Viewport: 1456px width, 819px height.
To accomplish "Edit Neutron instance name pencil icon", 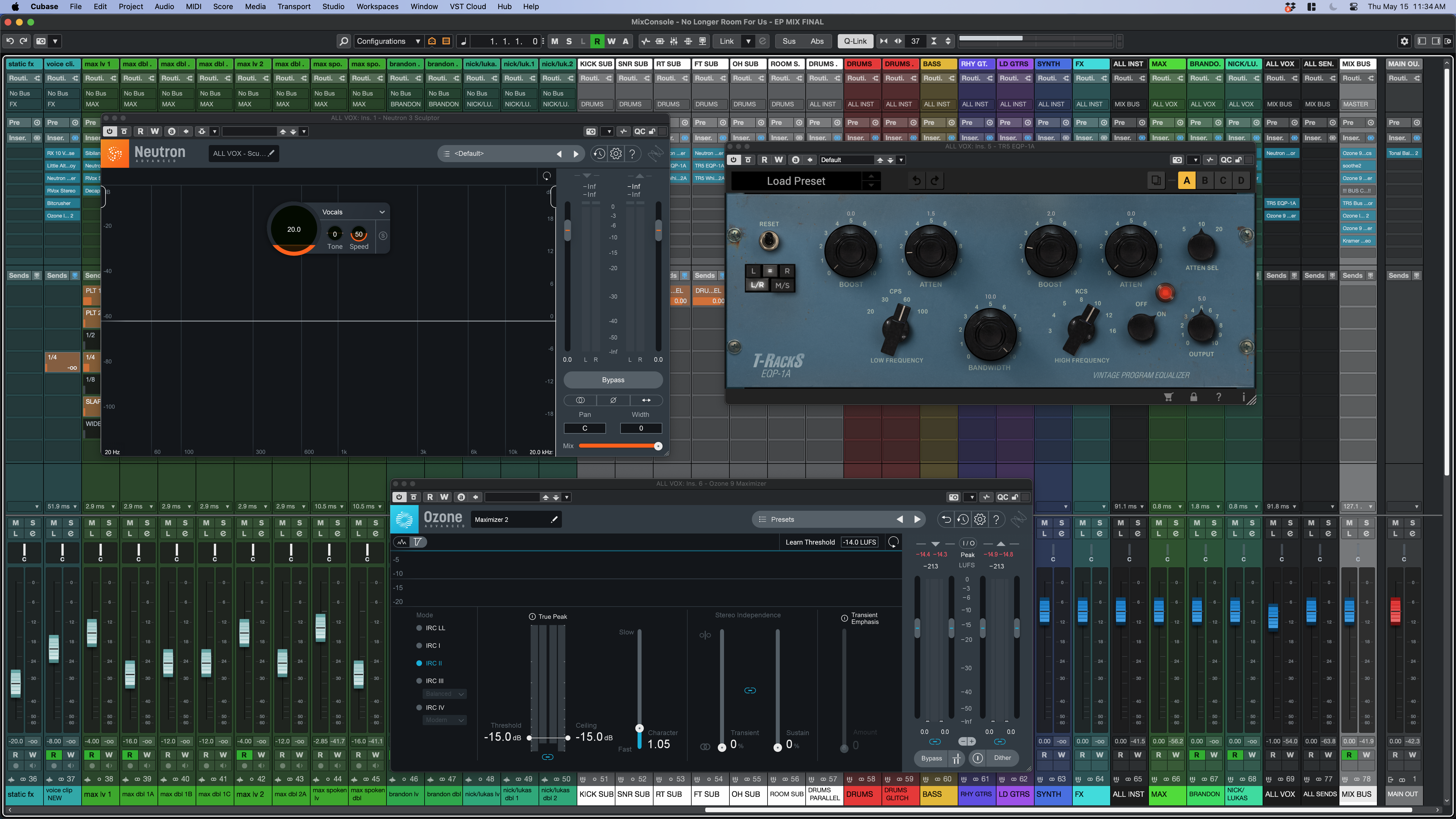I will pyautogui.click(x=271, y=153).
